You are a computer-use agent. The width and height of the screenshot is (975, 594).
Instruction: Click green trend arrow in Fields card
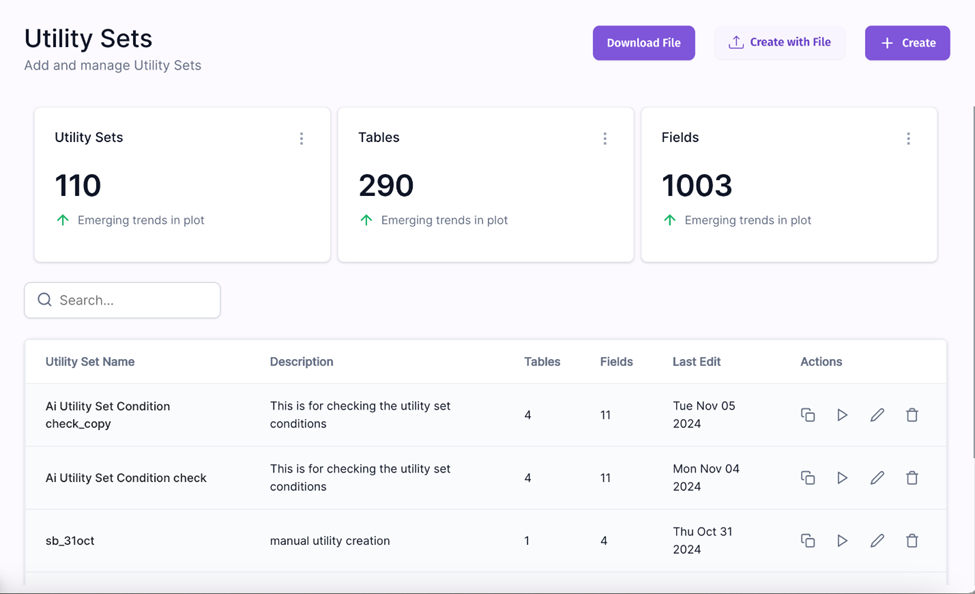click(x=670, y=220)
